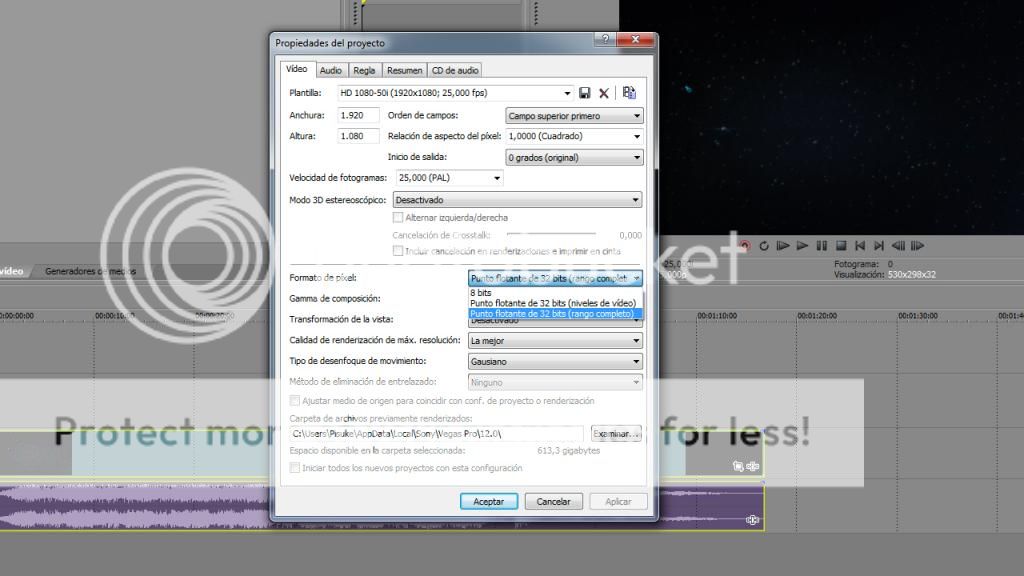Switch to the CD de audio tab
Image resolution: width=1024 pixels, height=576 pixels.
(x=455, y=71)
